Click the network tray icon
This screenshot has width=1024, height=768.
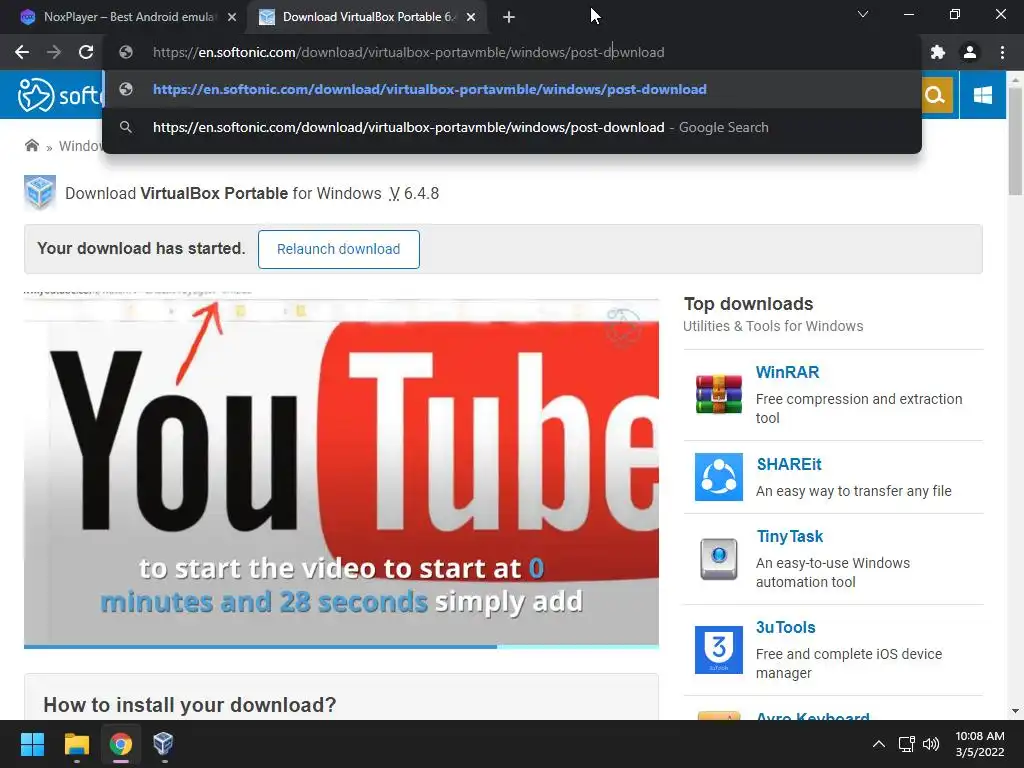pyautogui.click(x=906, y=744)
